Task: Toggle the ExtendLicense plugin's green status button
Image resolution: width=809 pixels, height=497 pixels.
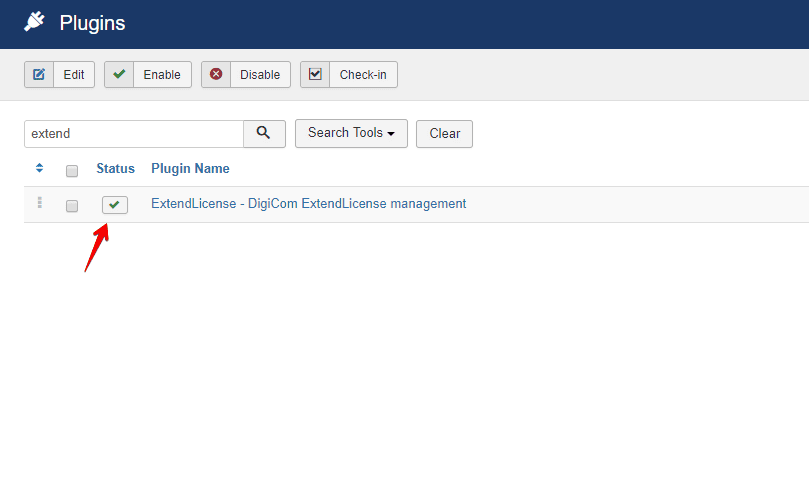Action: [114, 205]
